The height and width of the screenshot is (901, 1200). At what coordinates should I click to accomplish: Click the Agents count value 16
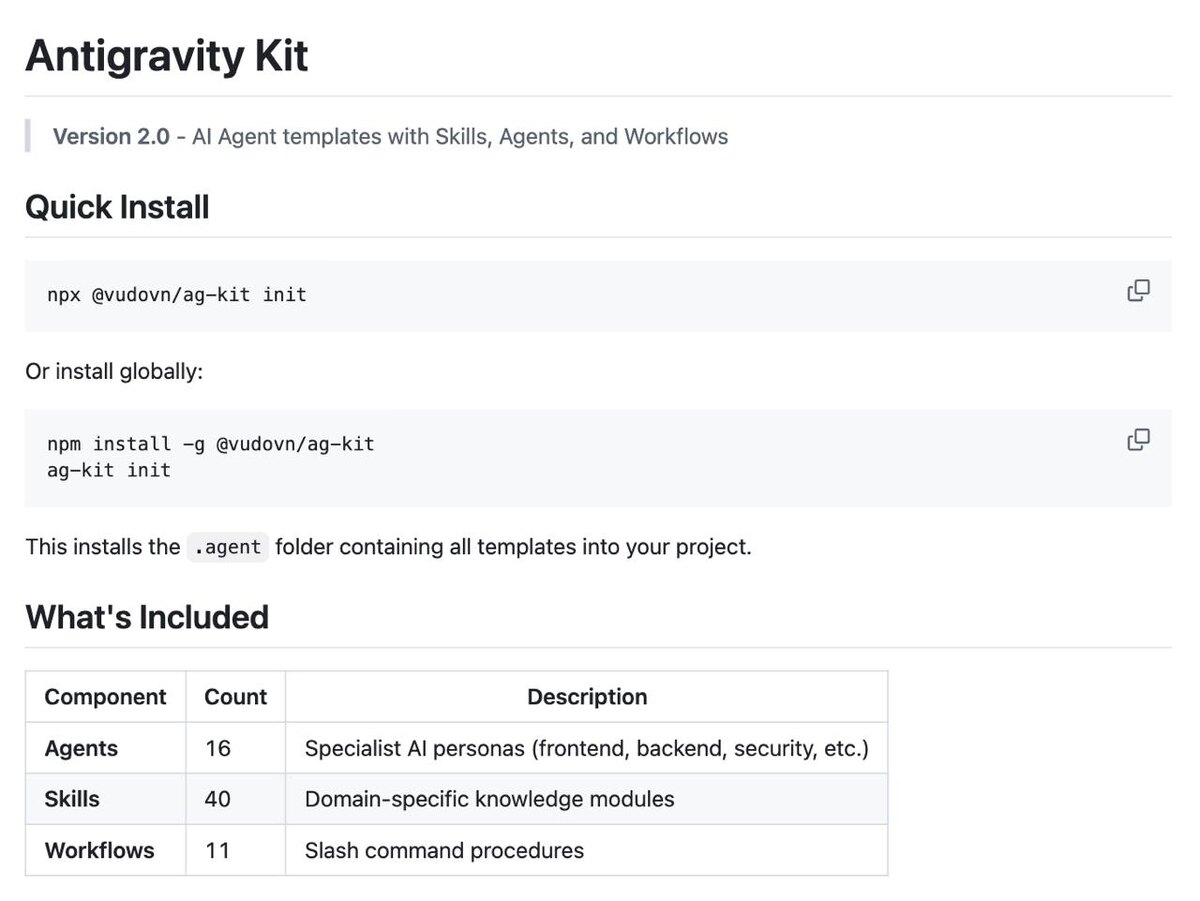pos(217,748)
